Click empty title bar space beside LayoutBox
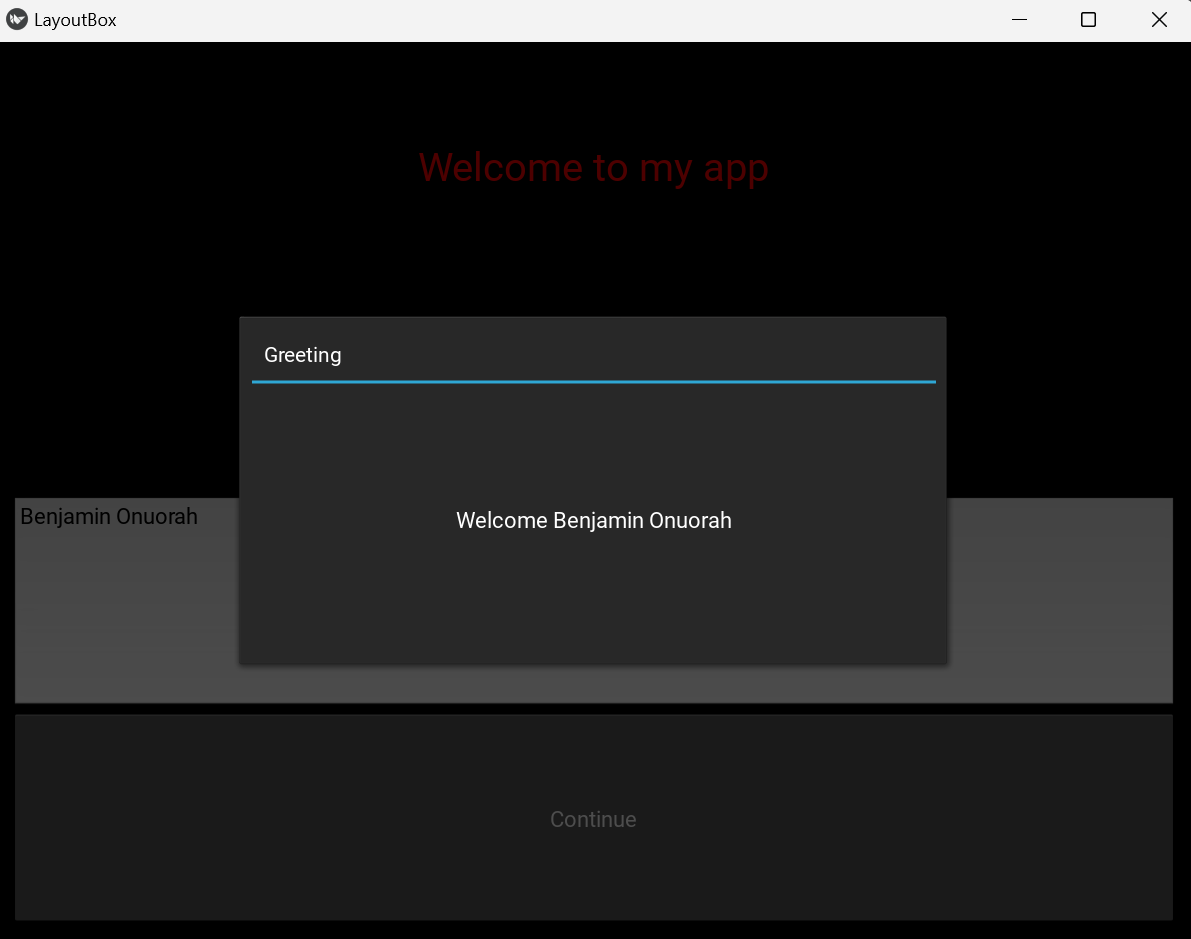 click(x=550, y=20)
